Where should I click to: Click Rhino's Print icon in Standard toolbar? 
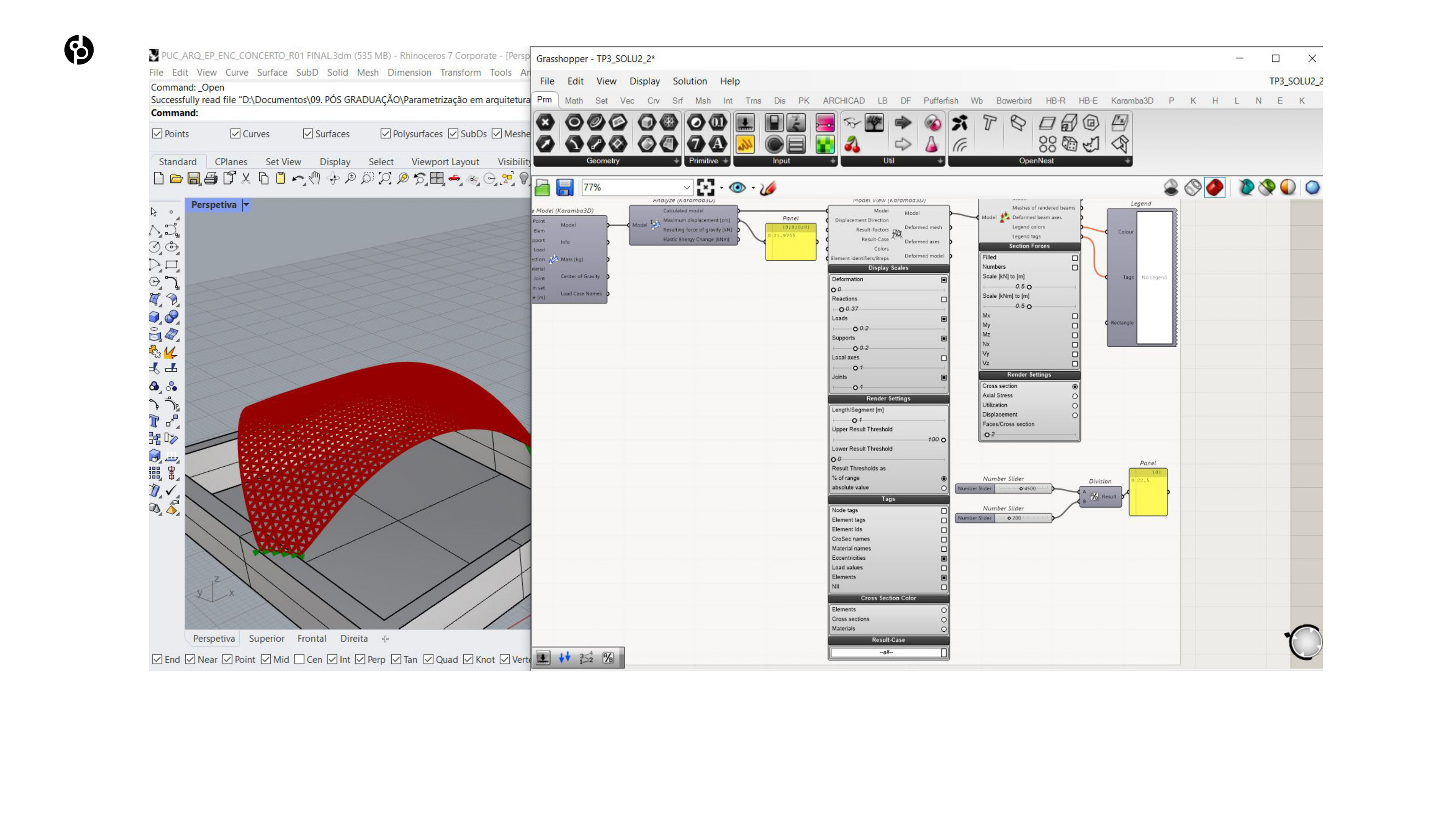tap(211, 179)
